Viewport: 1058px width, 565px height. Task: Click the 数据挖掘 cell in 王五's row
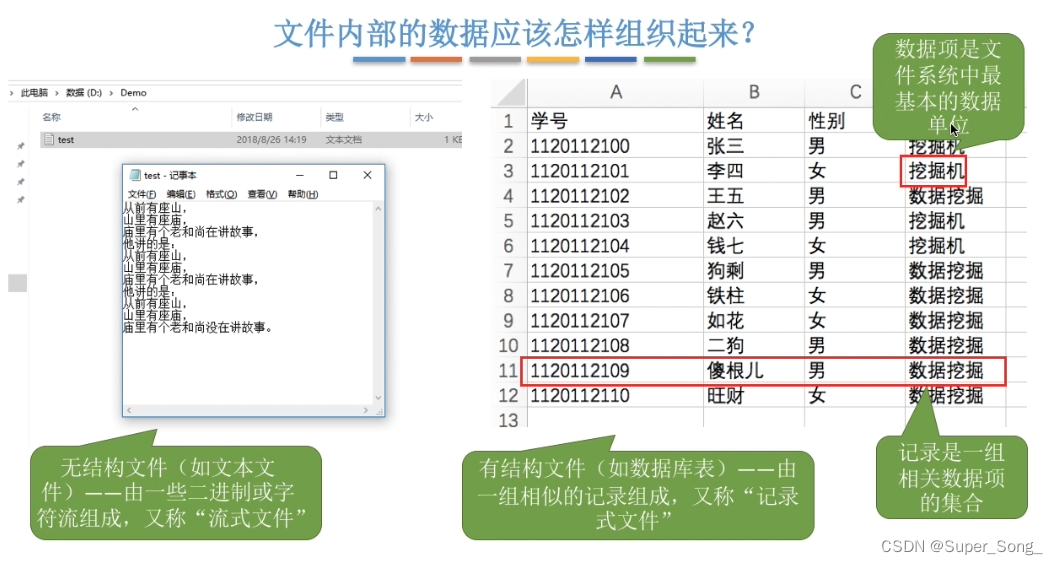click(955, 196)
